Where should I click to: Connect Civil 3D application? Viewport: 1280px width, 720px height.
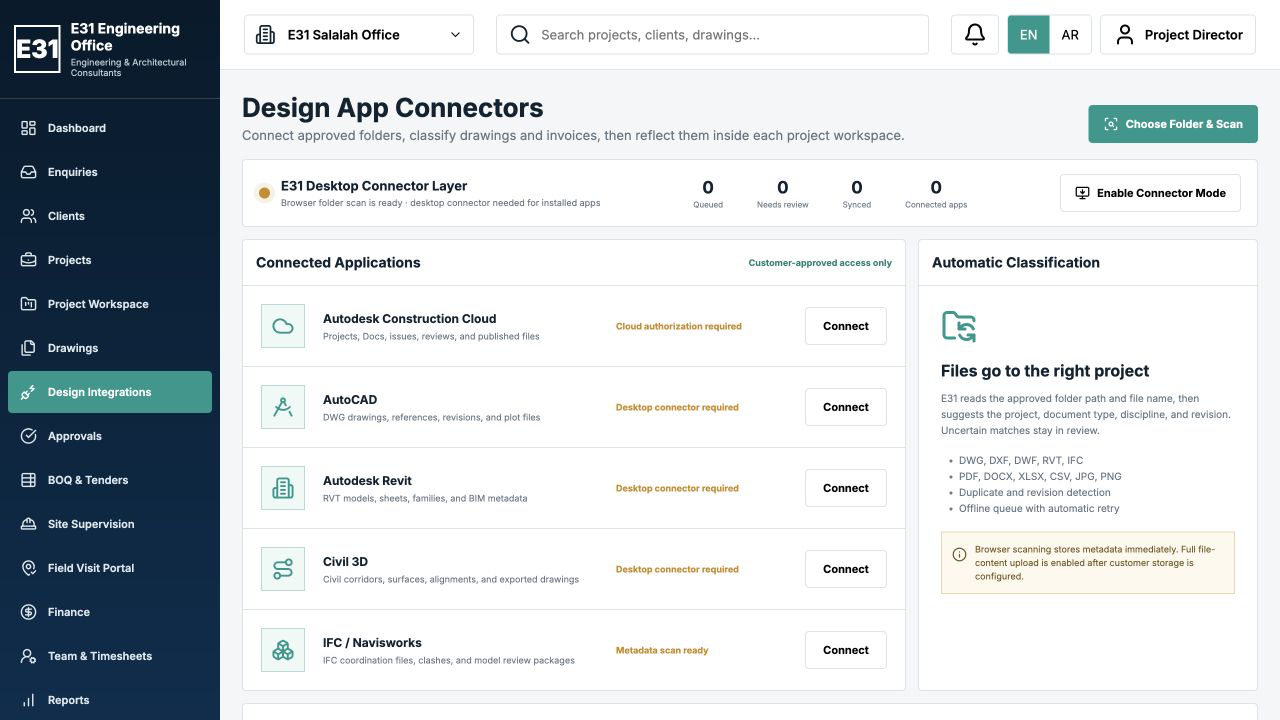846,569
